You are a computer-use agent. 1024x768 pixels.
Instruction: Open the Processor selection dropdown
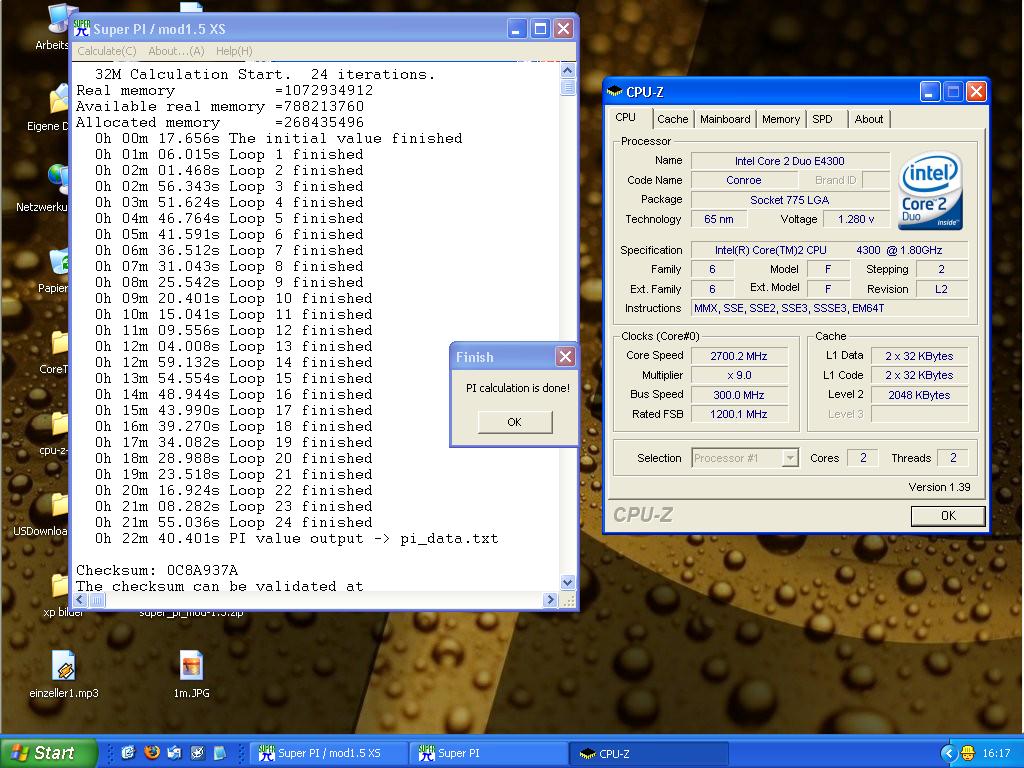tap(789, 458)
